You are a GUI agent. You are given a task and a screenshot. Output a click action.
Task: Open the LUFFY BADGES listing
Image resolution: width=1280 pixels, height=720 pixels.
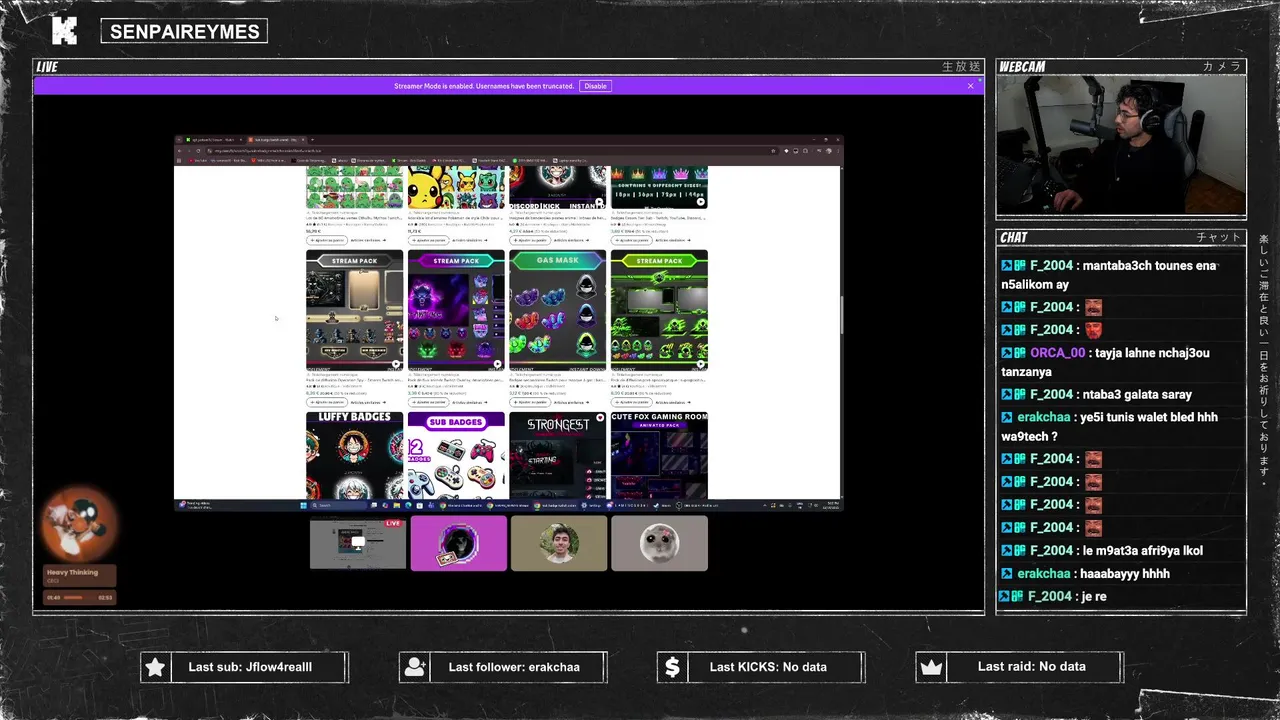pos(354,455)
